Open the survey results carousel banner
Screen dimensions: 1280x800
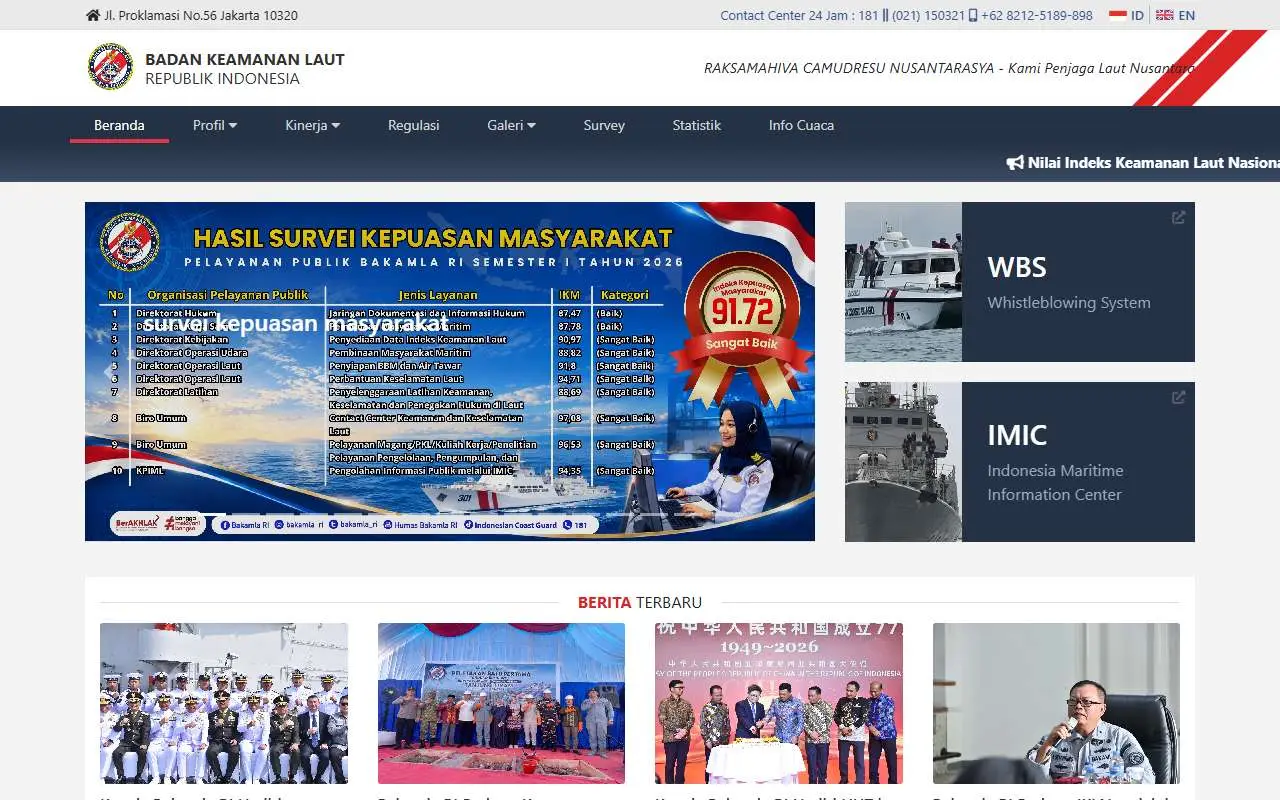point(450,371)
